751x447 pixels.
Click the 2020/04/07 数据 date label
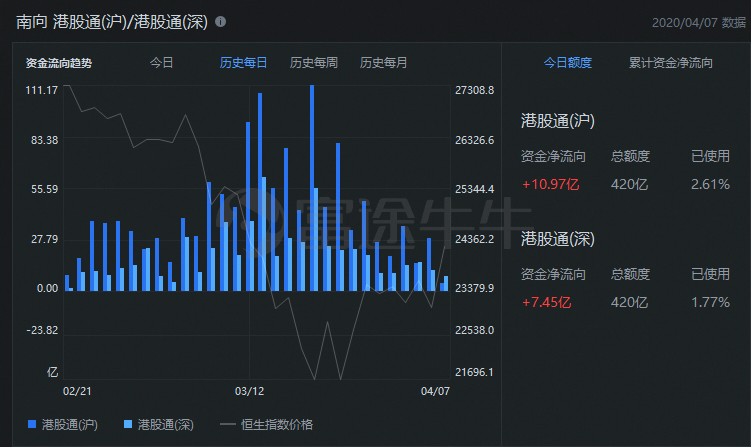(699, 23)
